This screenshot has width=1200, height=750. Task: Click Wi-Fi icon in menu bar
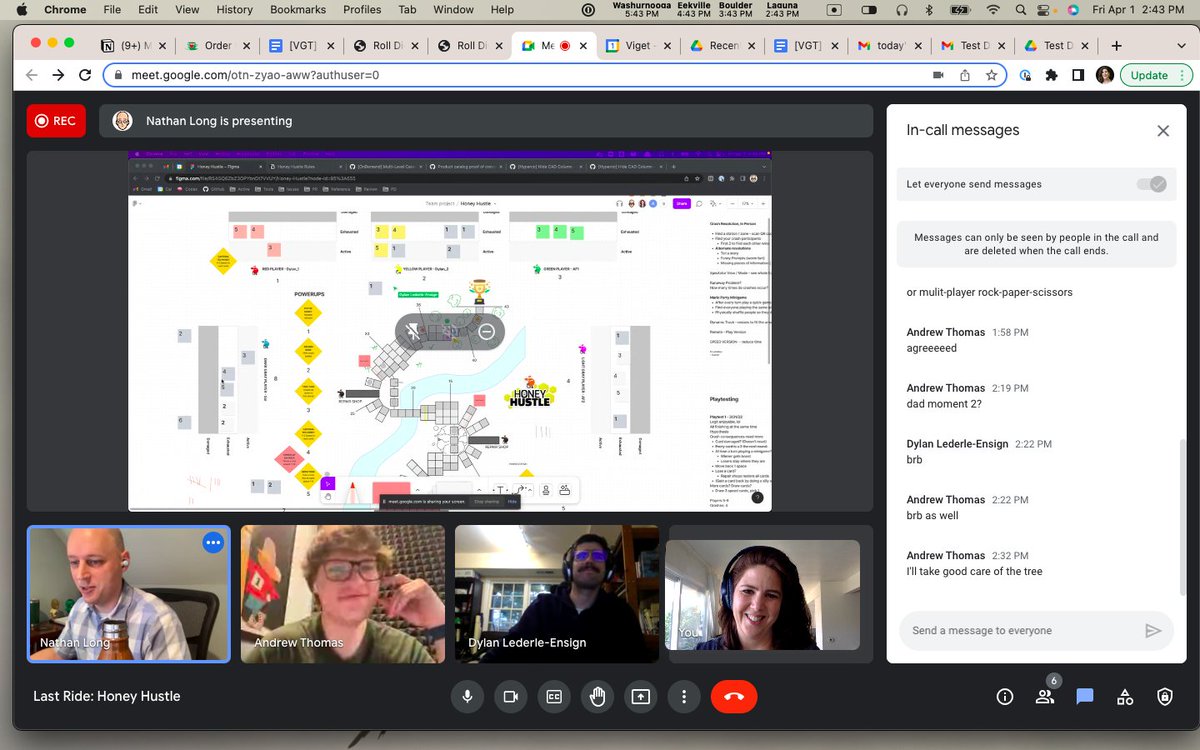point(992,10)
